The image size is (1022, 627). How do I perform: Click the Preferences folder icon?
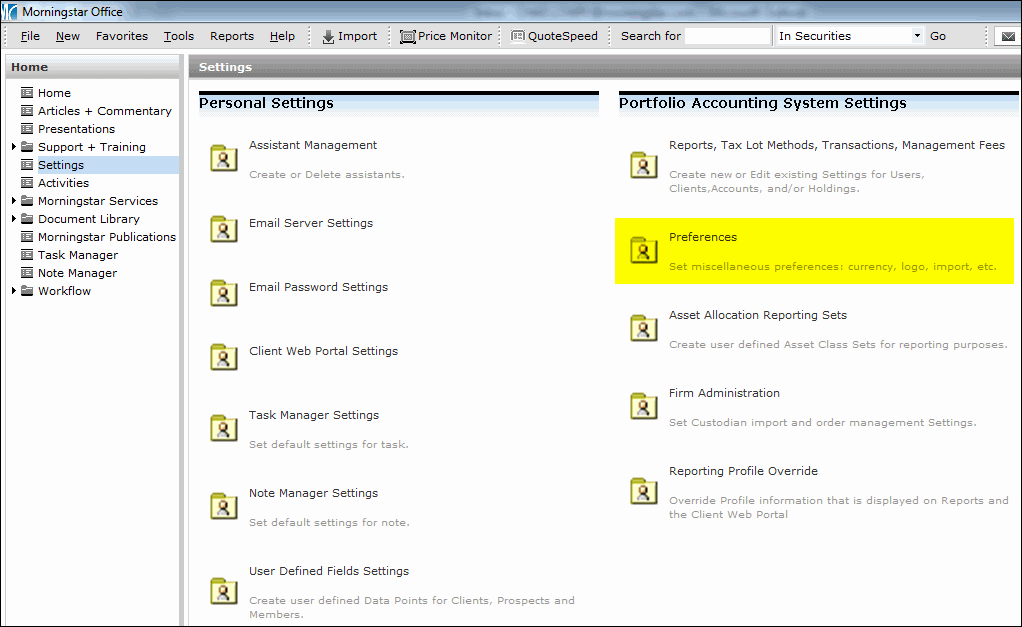click(643, 249)
